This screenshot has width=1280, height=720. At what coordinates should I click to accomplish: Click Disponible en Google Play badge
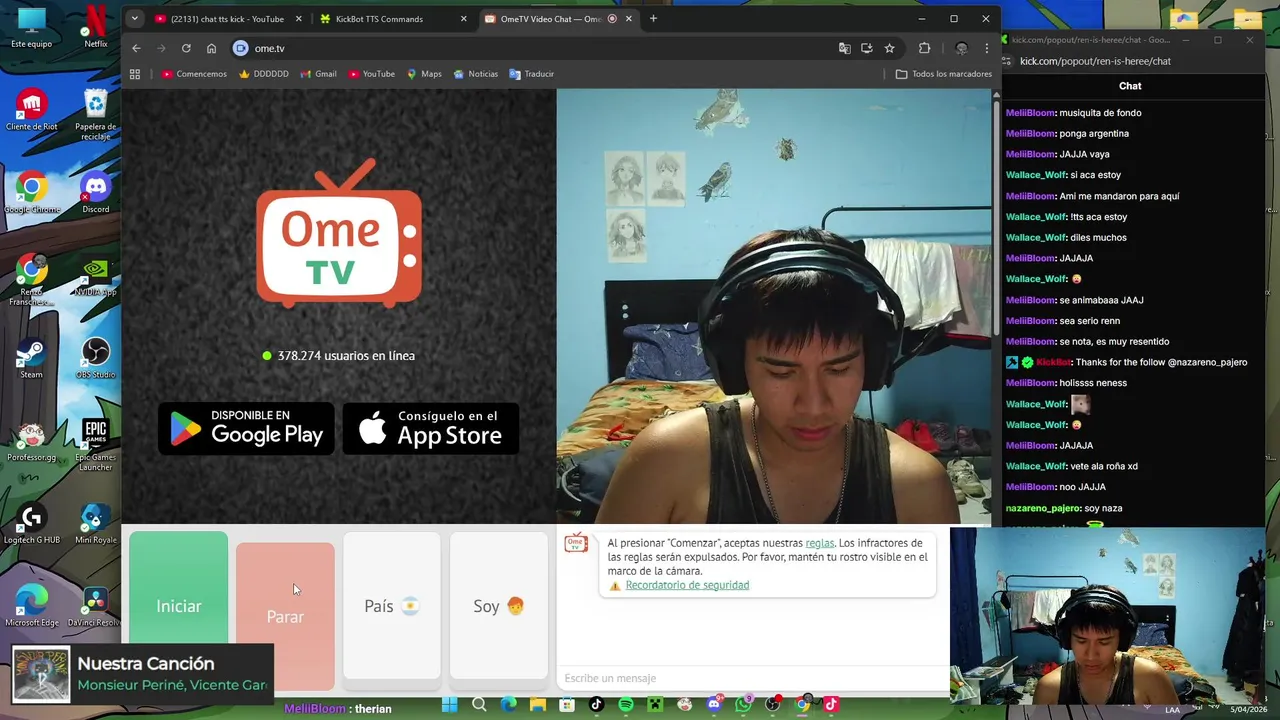(246, 428)
